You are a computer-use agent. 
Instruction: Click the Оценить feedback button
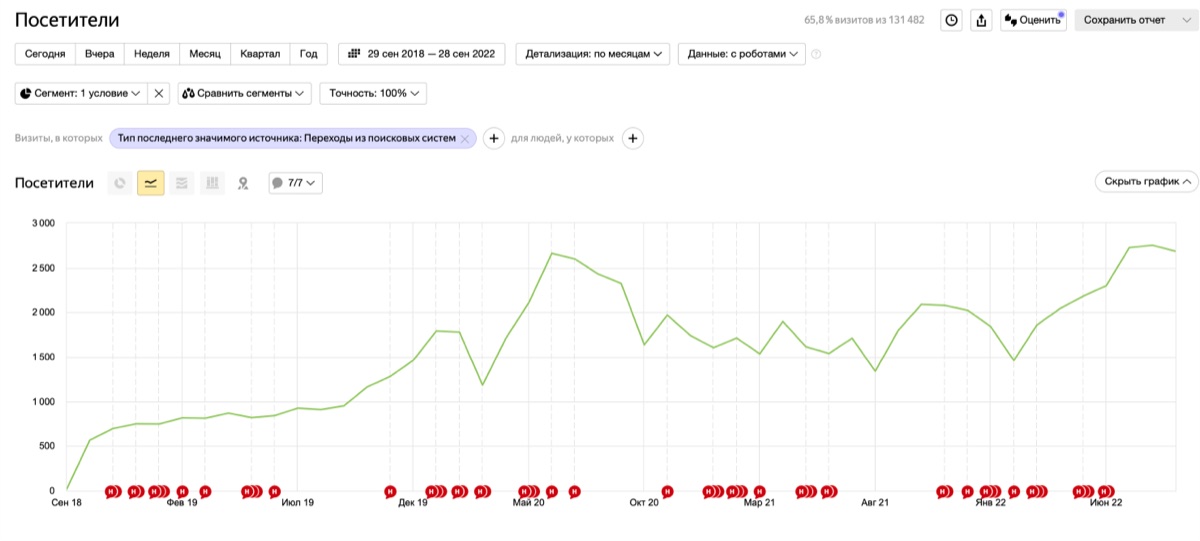click(x=1033, y=20)
